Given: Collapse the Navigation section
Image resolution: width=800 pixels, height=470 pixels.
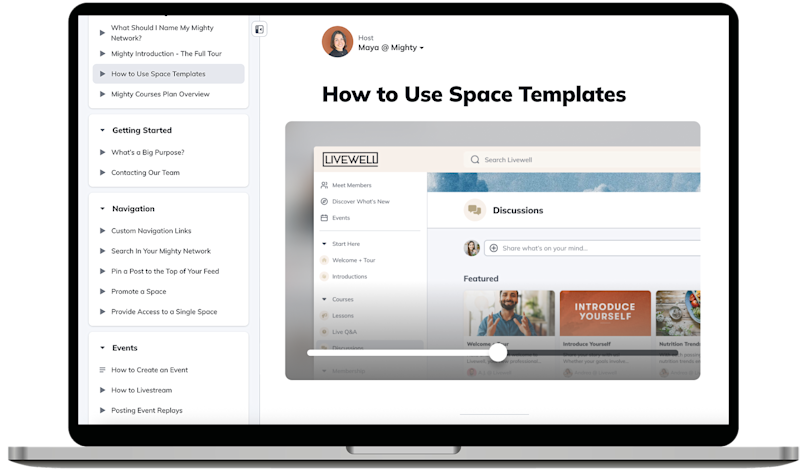Looking at the screenshot, I should pos(102,209).
